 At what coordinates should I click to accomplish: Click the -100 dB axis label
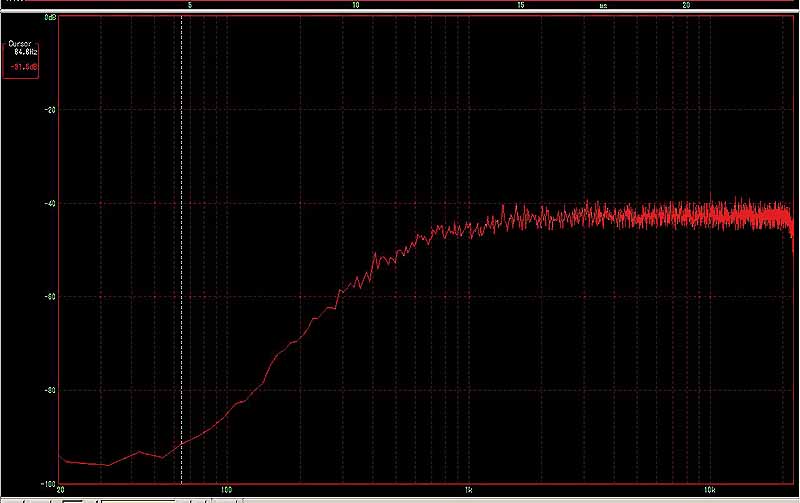point(47,481)
